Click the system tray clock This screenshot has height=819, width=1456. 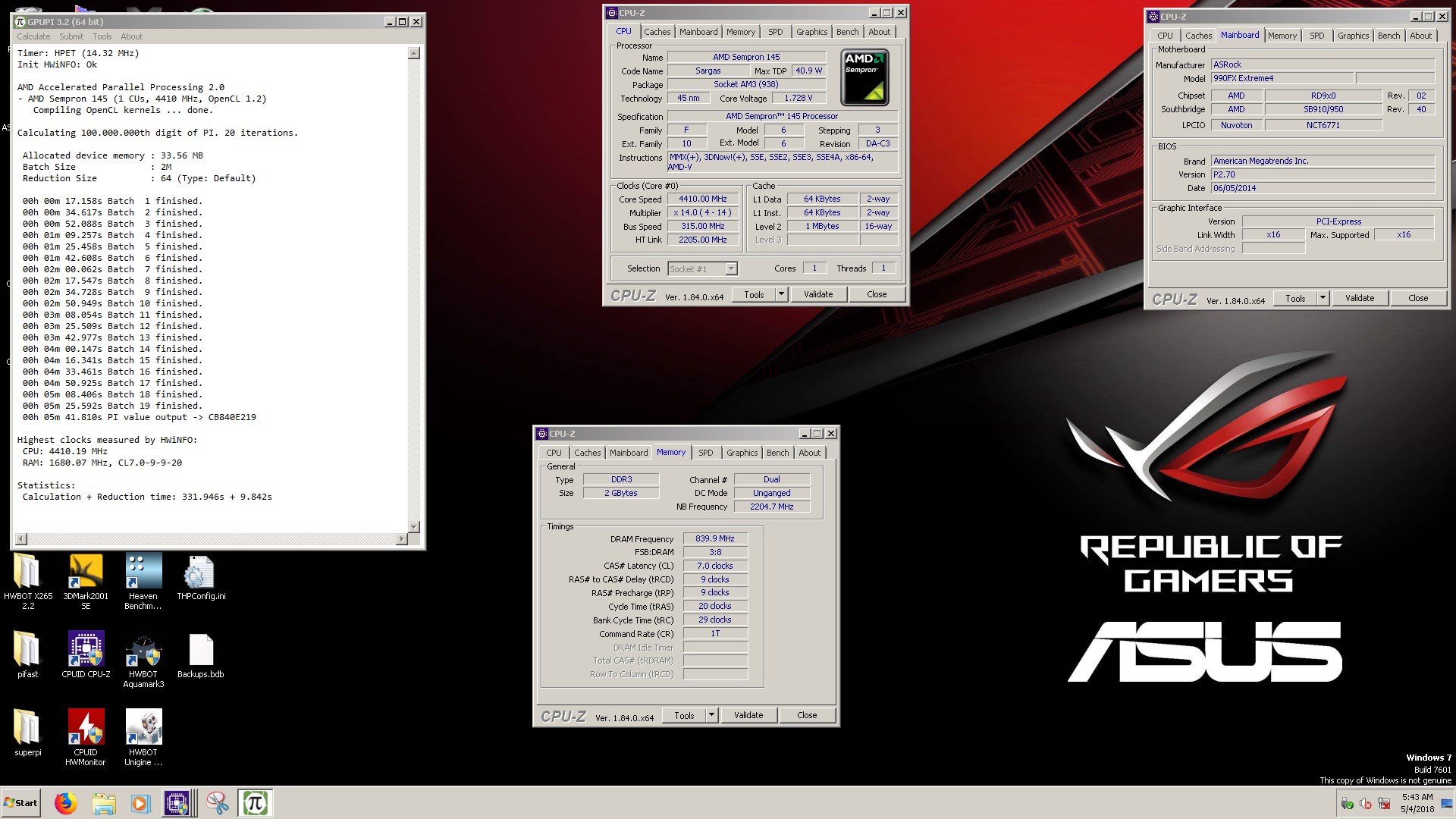(1417, 803)
